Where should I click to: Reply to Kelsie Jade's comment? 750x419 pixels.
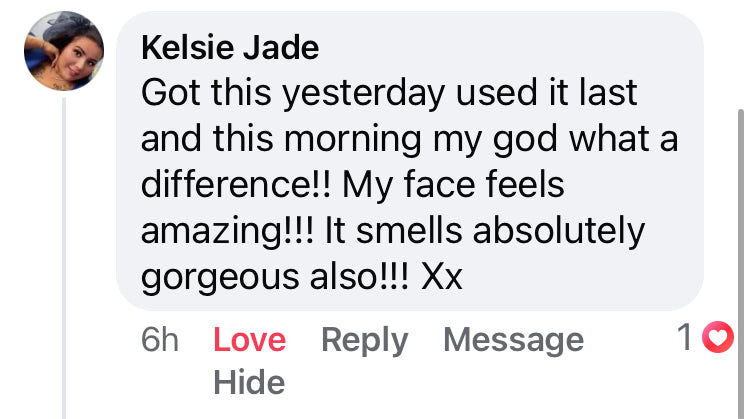pos(364,340)
